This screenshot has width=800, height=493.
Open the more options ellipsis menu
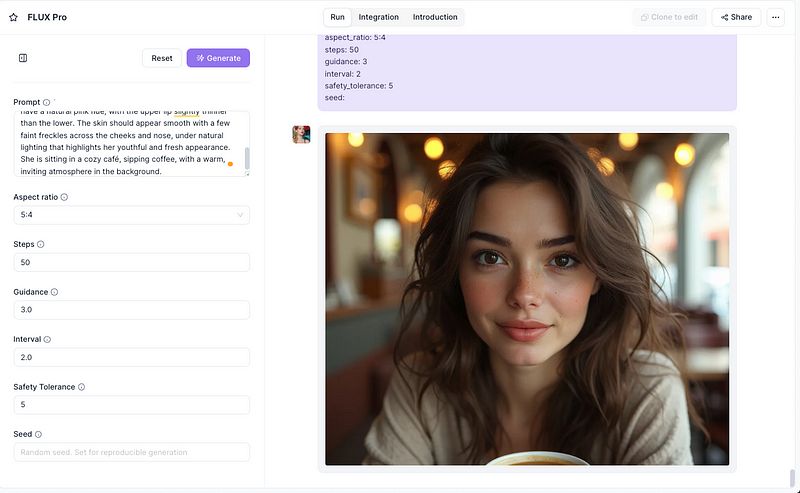776,17
